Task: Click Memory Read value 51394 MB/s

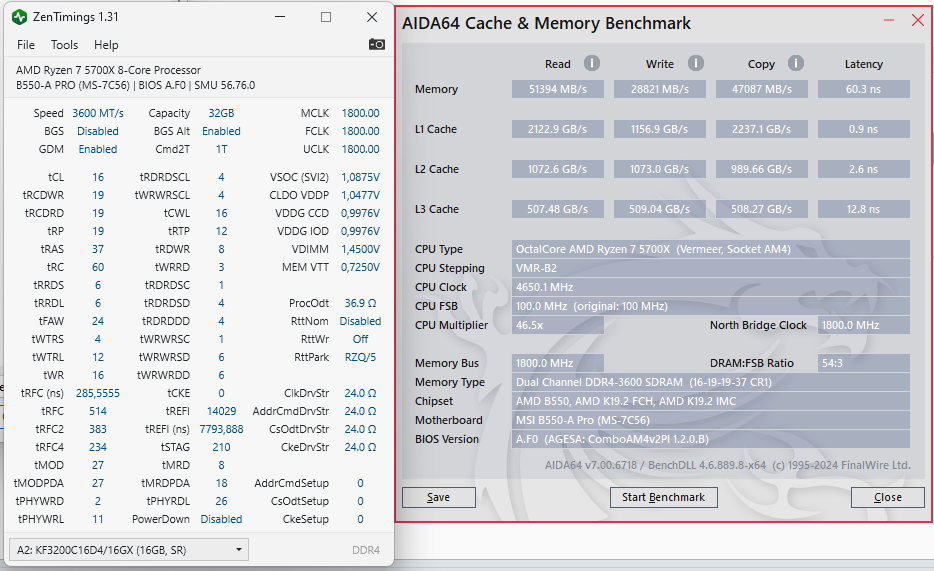Action: pos(558,89)
